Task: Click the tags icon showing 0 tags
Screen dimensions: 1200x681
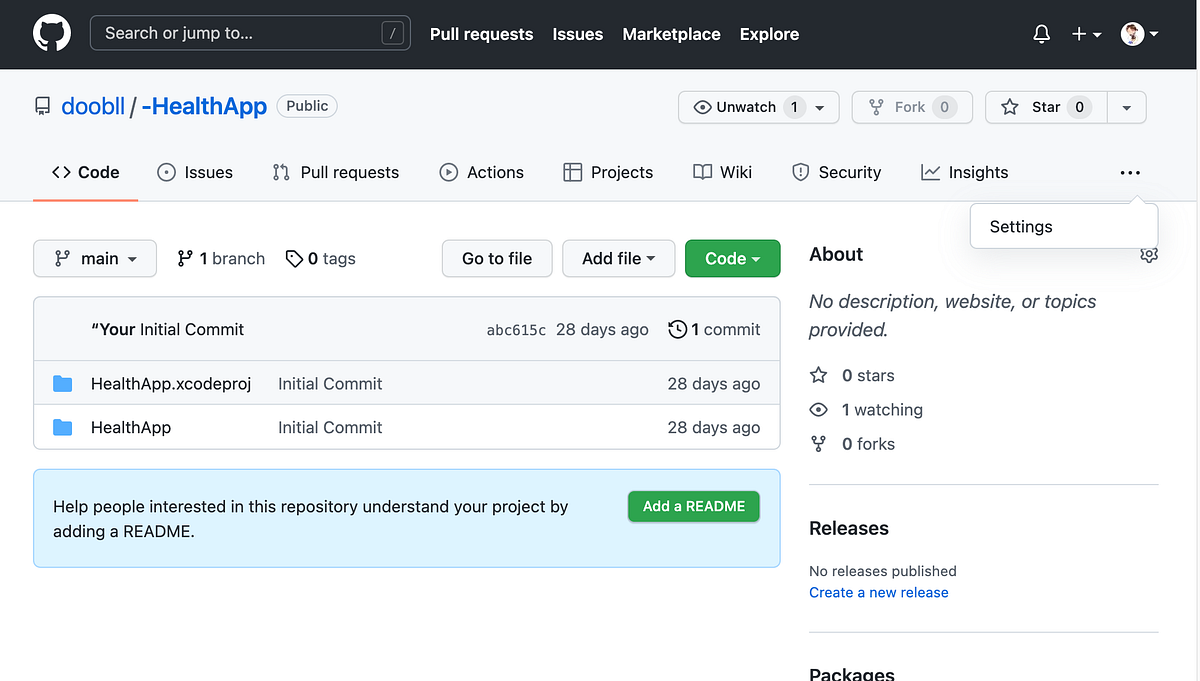Action: tap(294, 258)
